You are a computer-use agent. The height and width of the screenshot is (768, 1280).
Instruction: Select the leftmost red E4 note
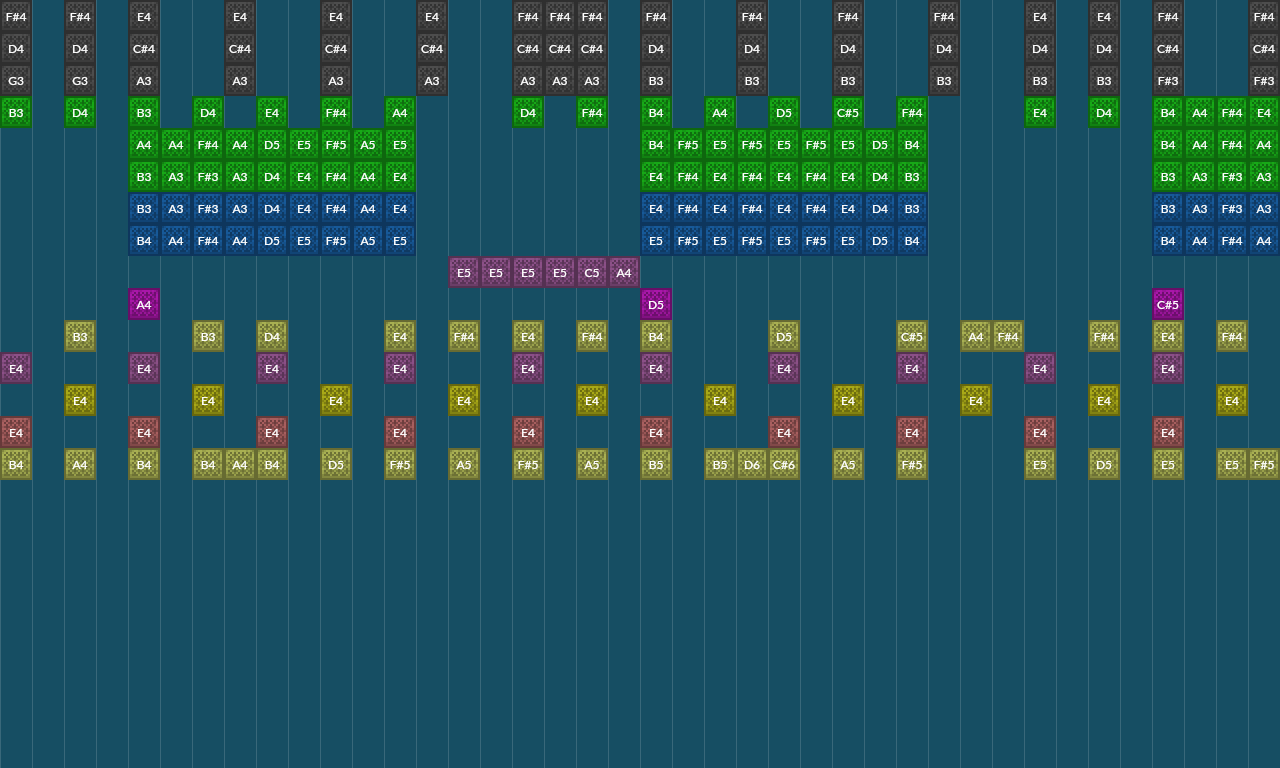(x=16, y=432)
